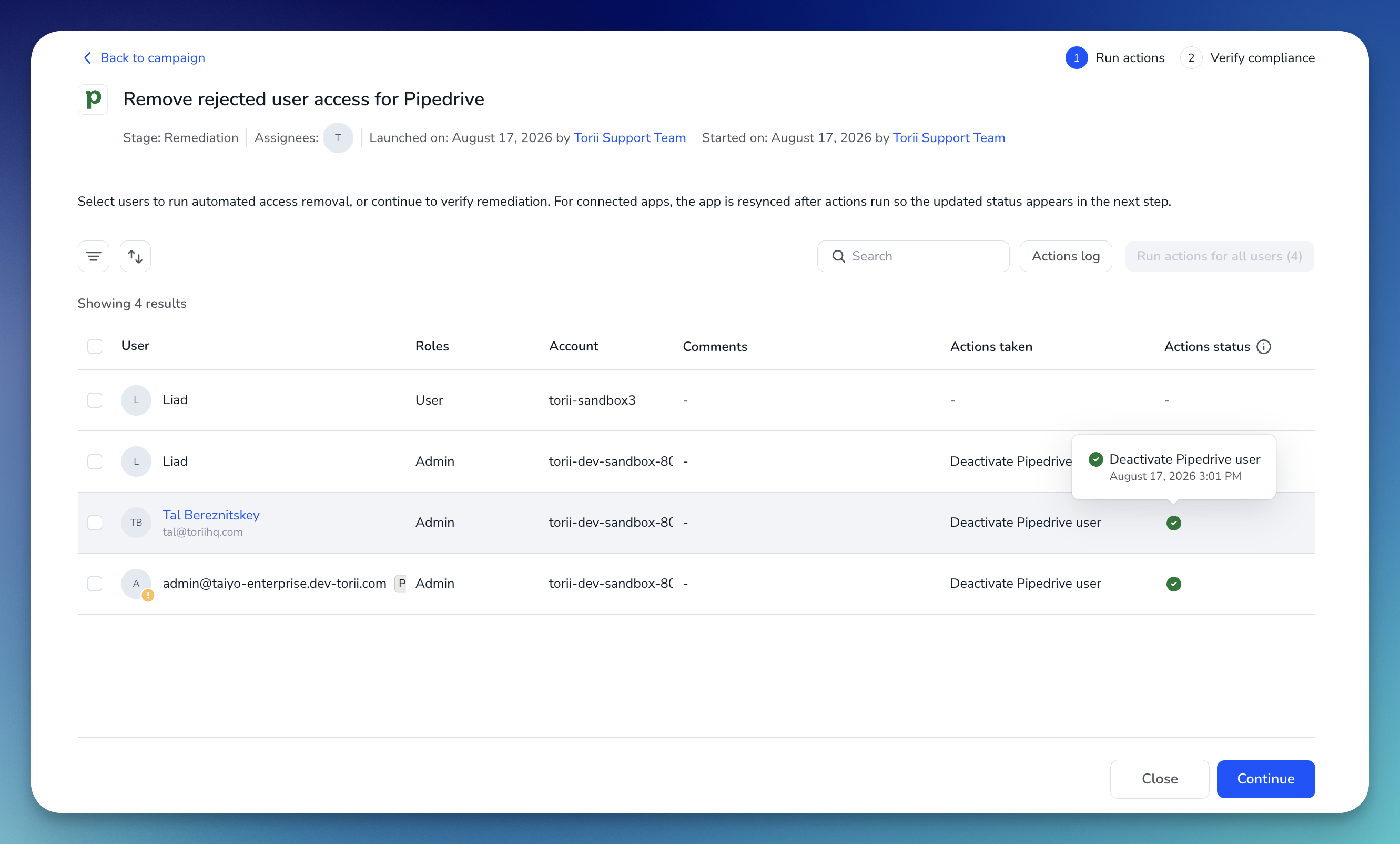Click the TB avatar for Tal Bereznitskey
Screen dimensions: 1400x844
(136, 523)
